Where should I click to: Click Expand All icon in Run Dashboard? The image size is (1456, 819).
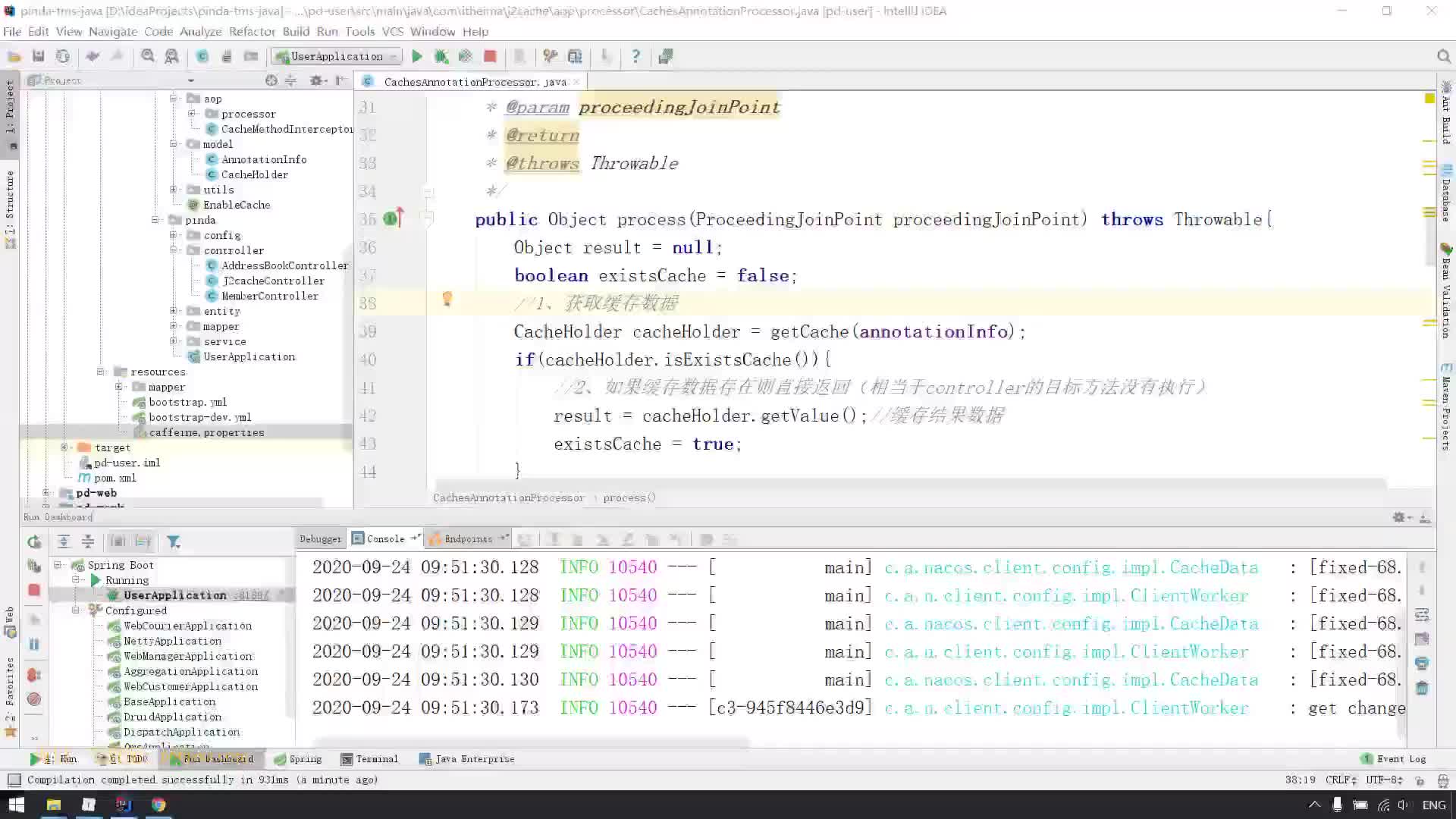[64, 541]
